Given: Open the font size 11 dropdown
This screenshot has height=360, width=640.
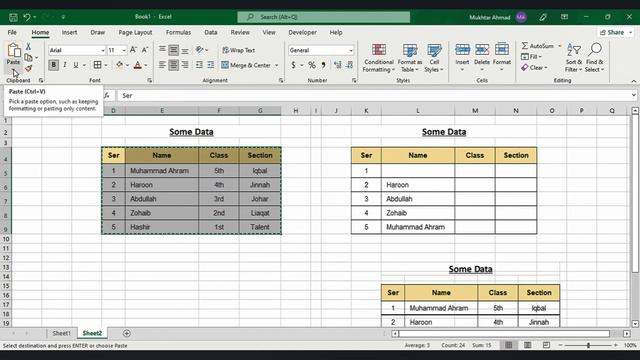Looking at the screenshot, I should coord(124,50).
